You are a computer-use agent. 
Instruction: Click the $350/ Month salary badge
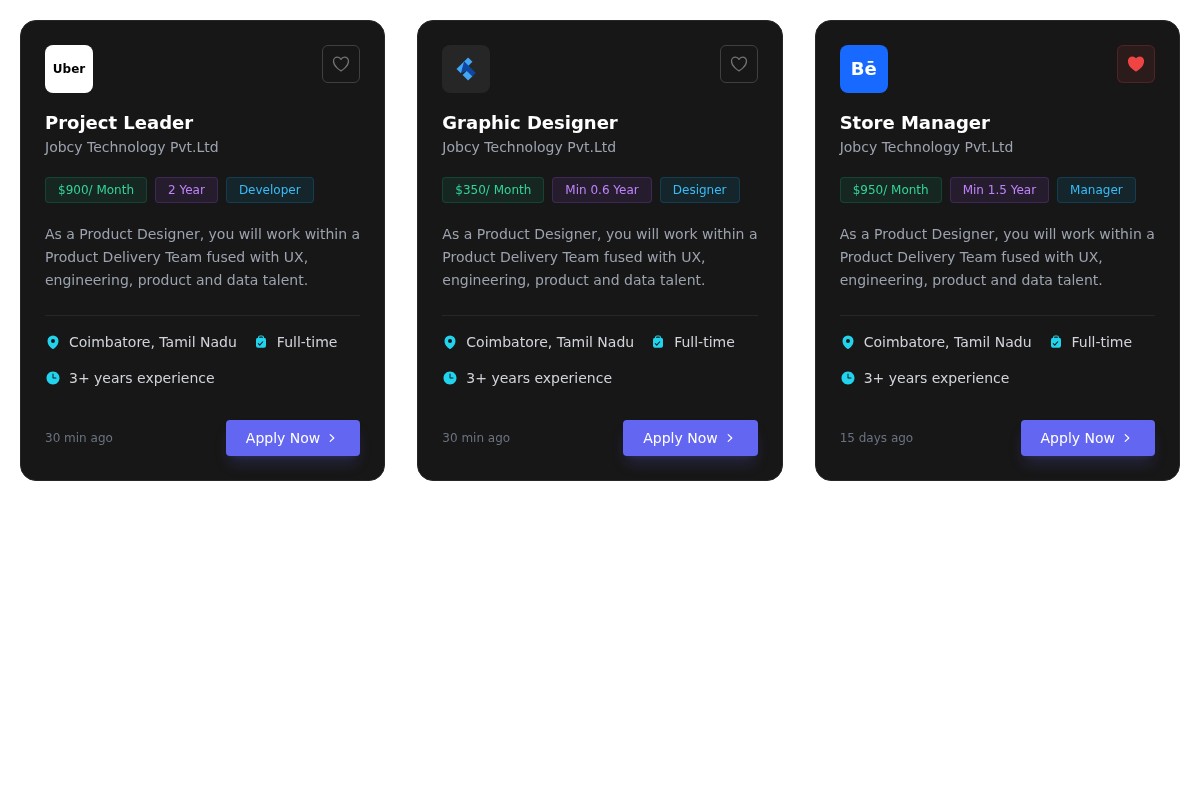(493, 190)
